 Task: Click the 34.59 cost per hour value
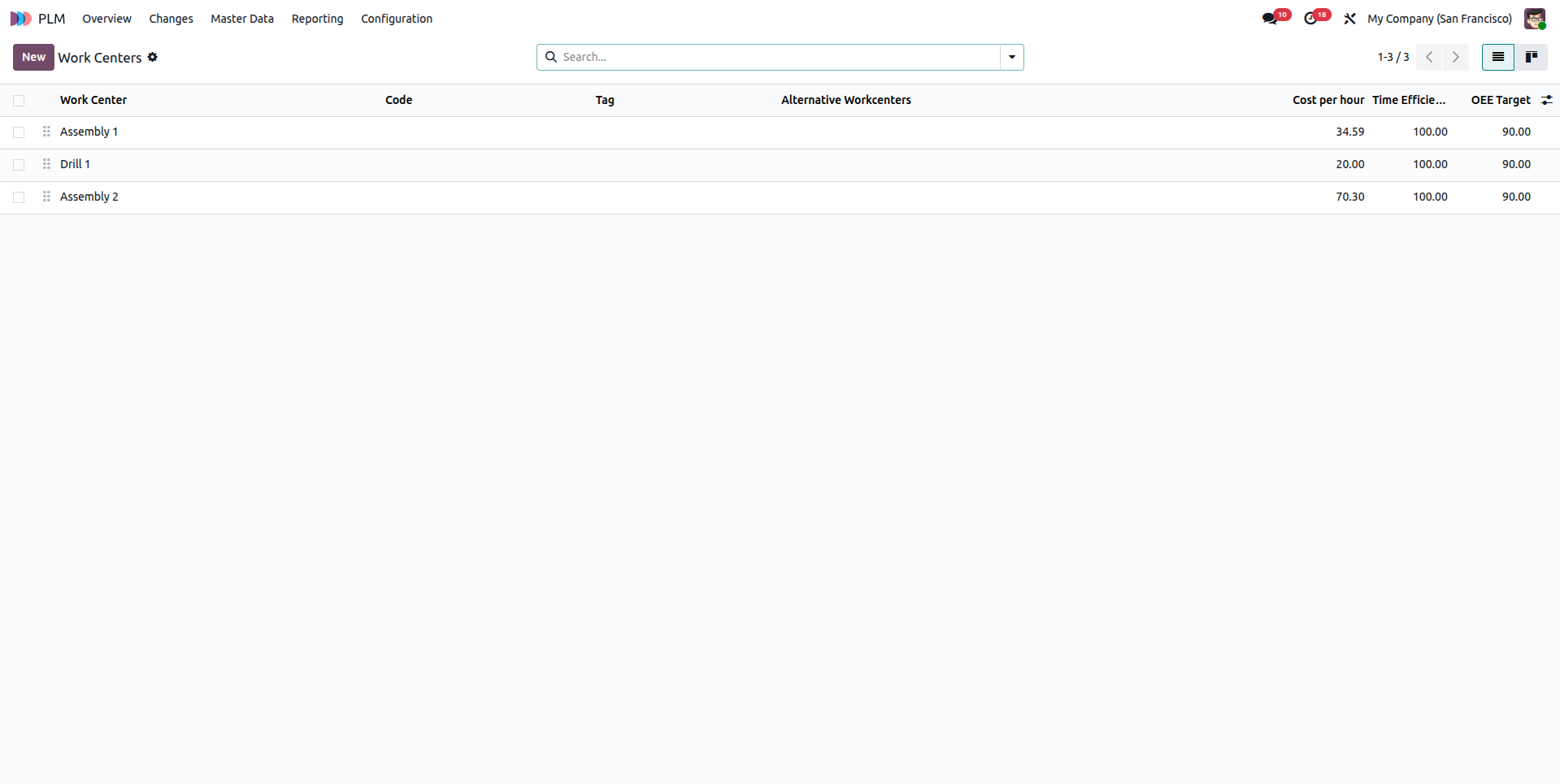[x=1349, y=132]
